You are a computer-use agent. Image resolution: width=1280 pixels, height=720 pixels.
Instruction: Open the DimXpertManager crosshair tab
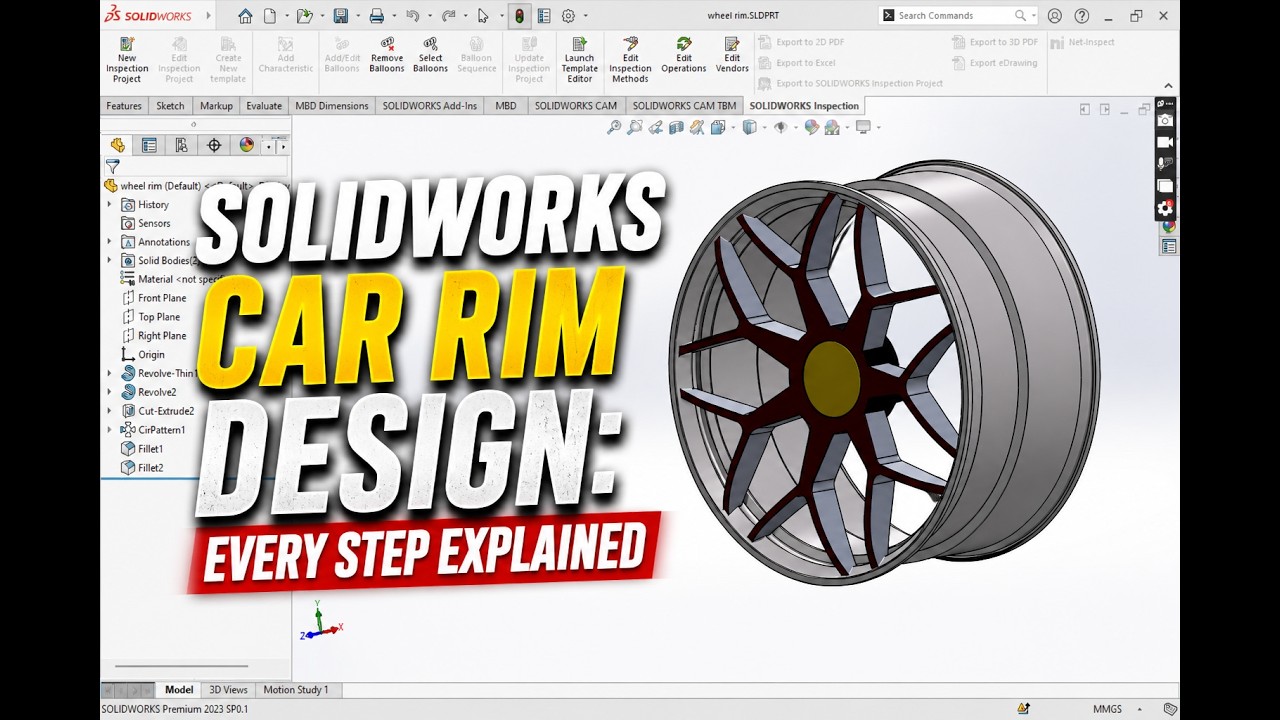click(x=214, y=145)
